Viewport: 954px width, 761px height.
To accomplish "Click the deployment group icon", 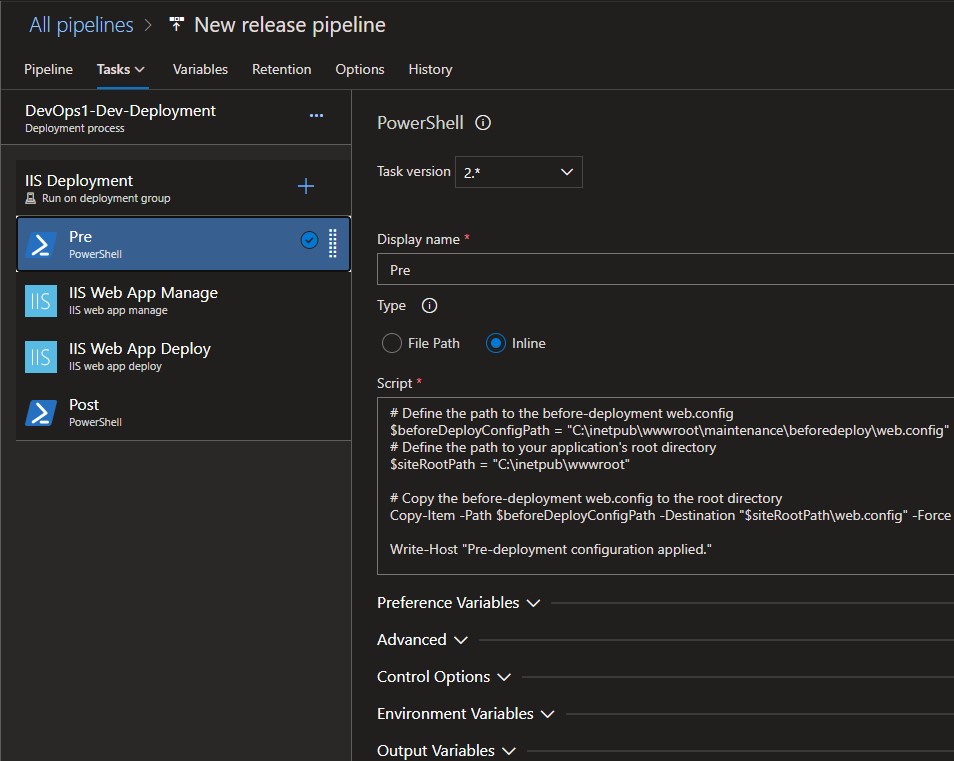I will click(30, 198).
